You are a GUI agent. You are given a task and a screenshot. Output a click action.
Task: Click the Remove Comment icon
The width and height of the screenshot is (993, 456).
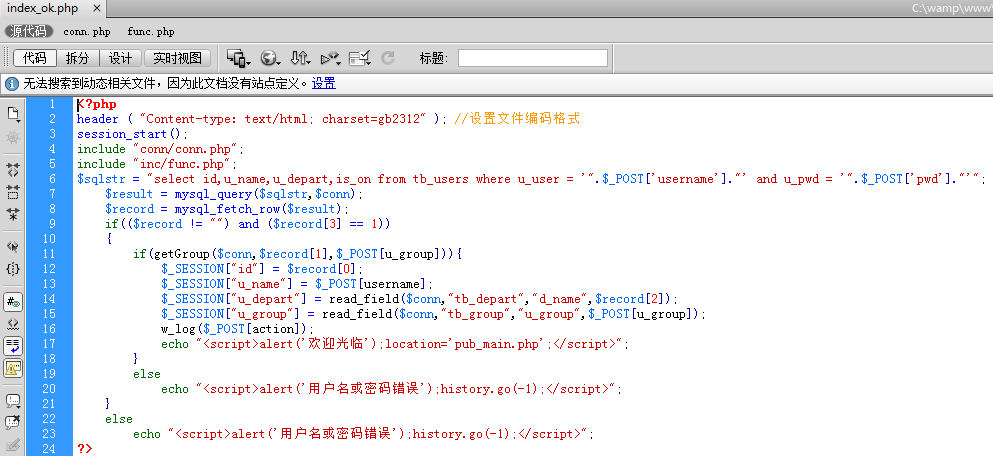pos(13,421)
